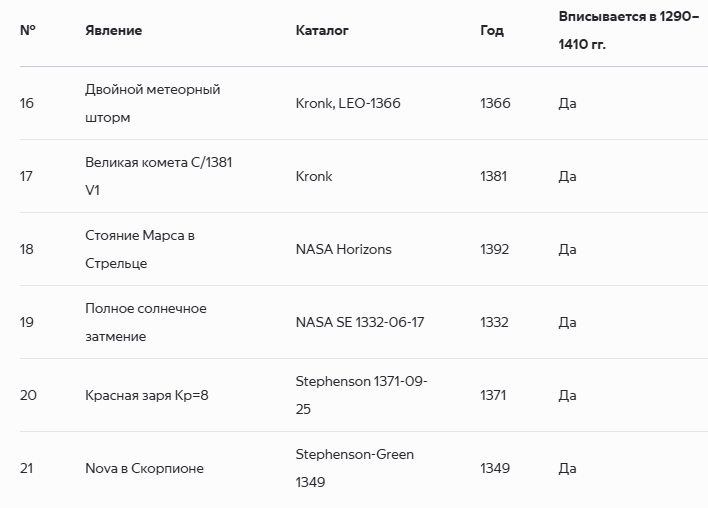Select the 'Красная заря Kp=8' cell
Image resolution: width=708 pixels, height=508 pixels.
pyautogui.click(x=146, y=396)
